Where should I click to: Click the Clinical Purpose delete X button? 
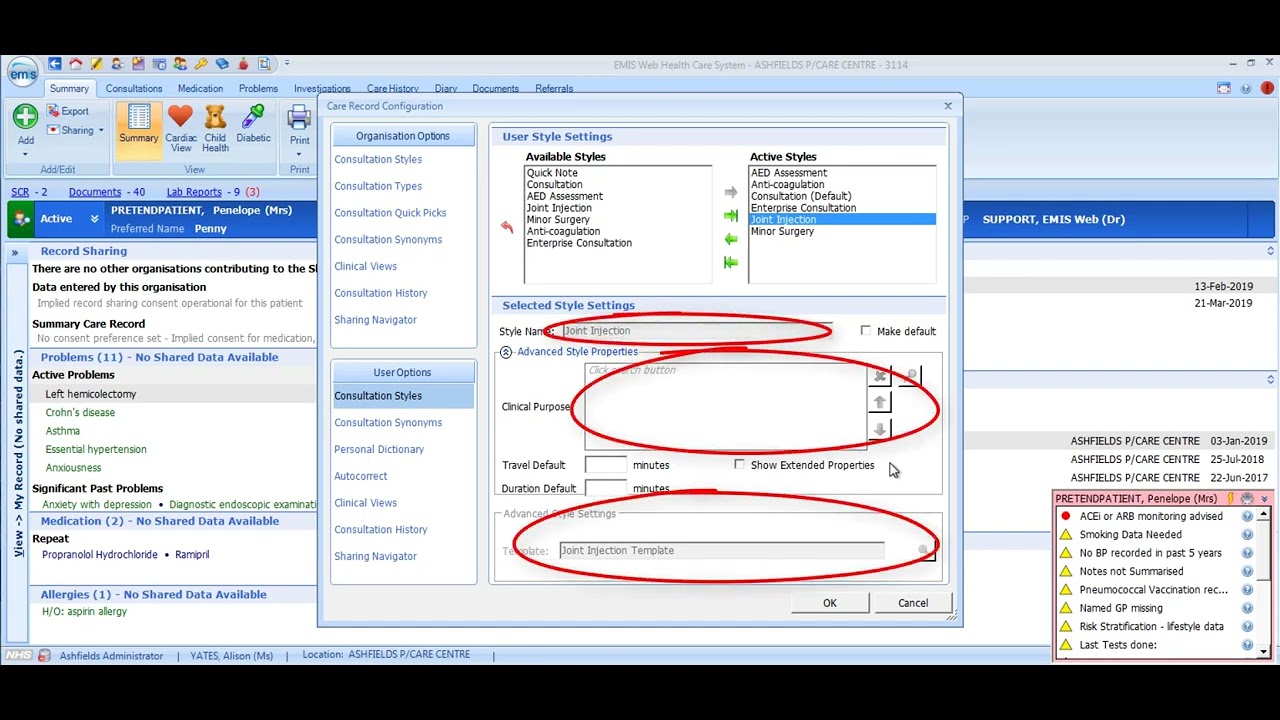coord(880,376)
